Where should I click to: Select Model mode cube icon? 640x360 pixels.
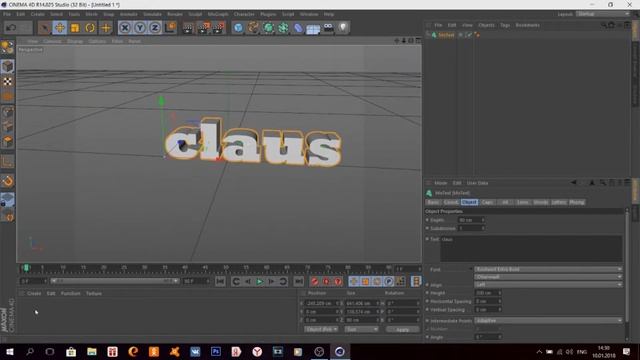pyautogui.click(x=7, y=66)
